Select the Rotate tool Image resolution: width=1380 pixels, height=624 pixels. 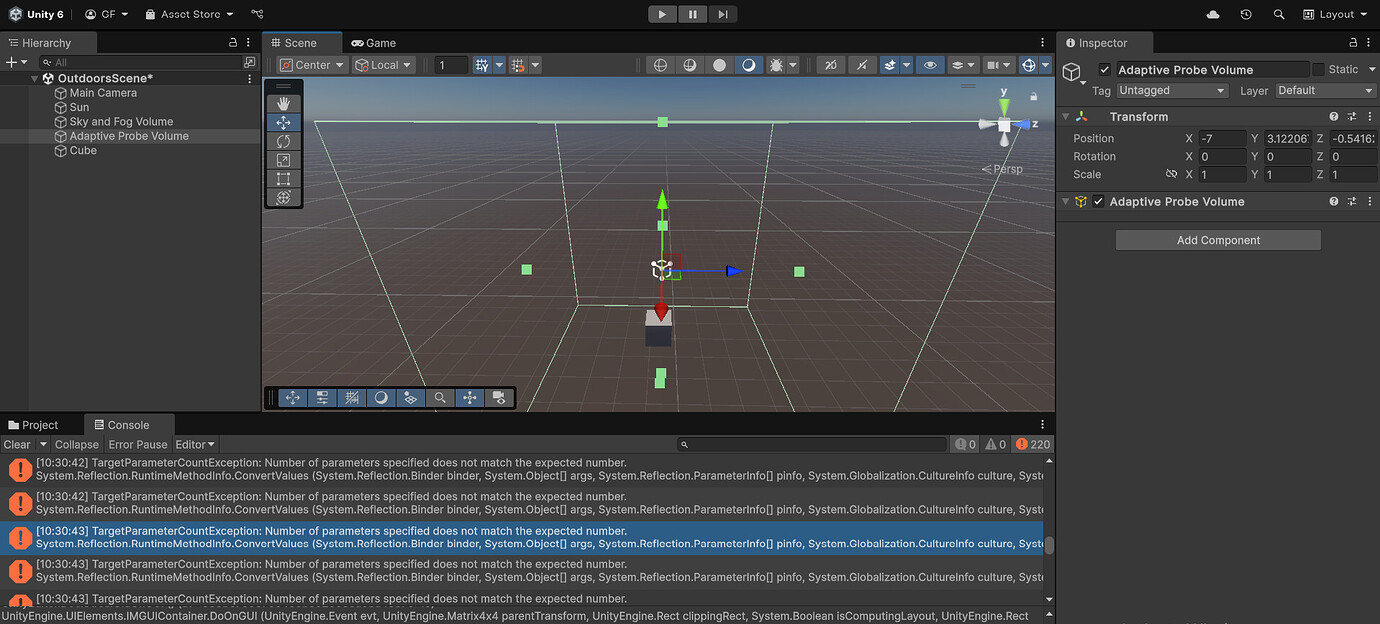pos(283,141)
